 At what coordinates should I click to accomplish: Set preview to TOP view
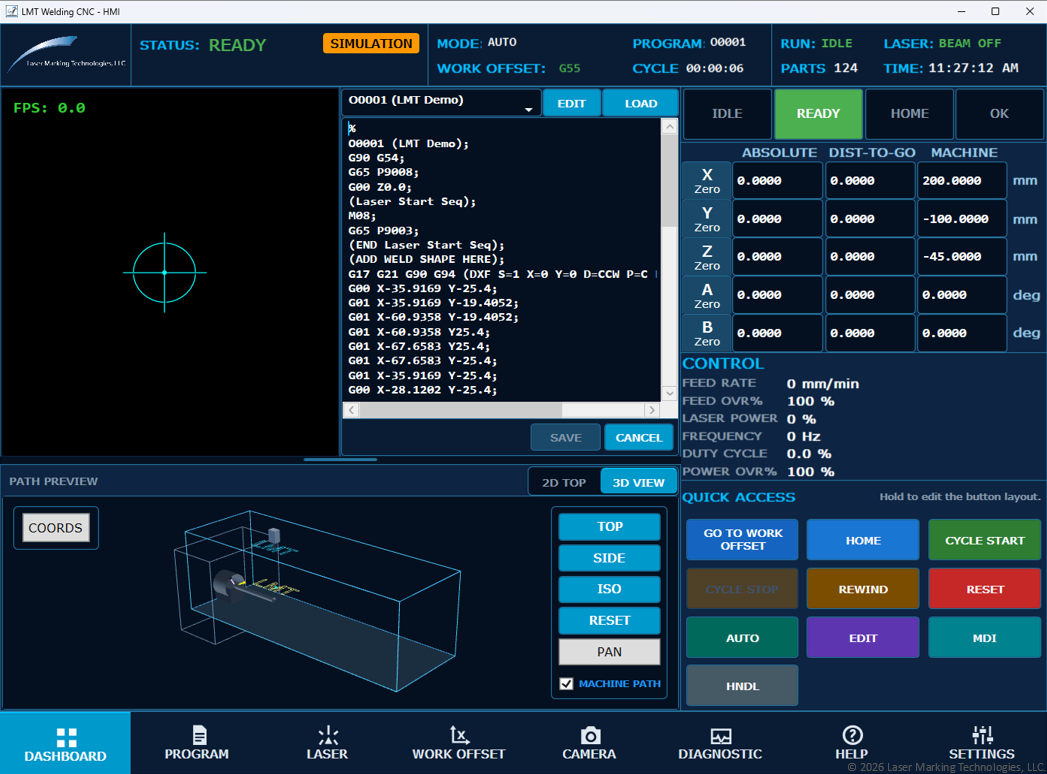(609, 526)
